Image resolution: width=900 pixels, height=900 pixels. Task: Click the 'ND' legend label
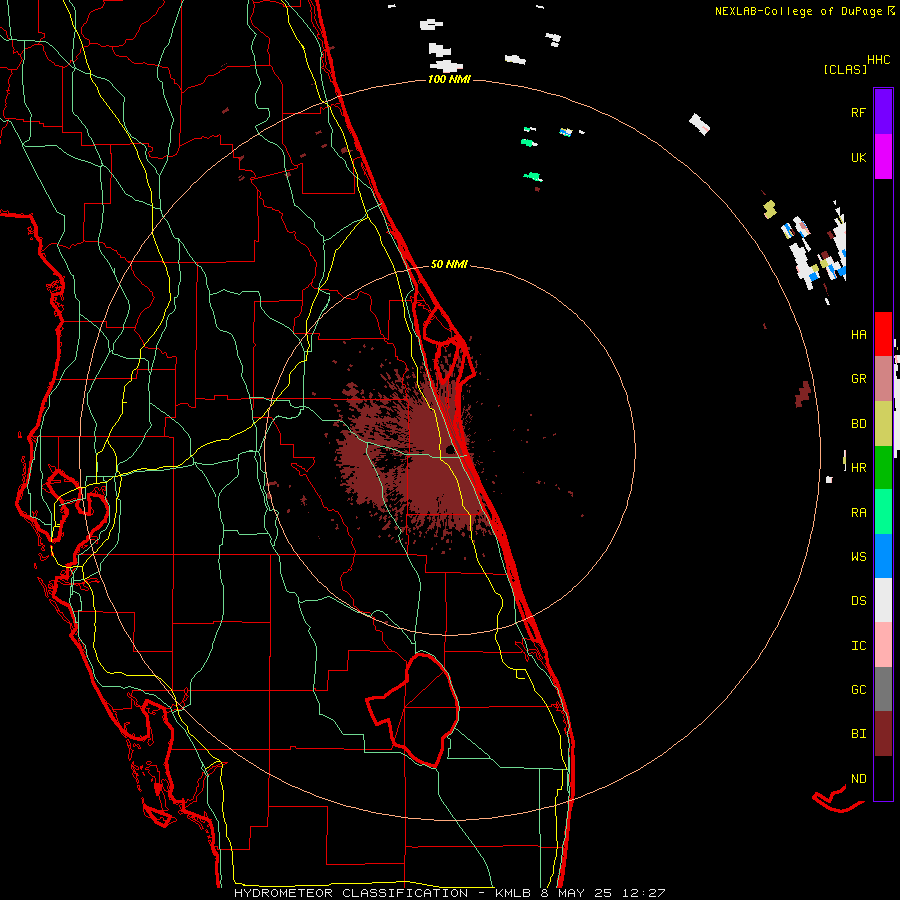coord(858,779)
